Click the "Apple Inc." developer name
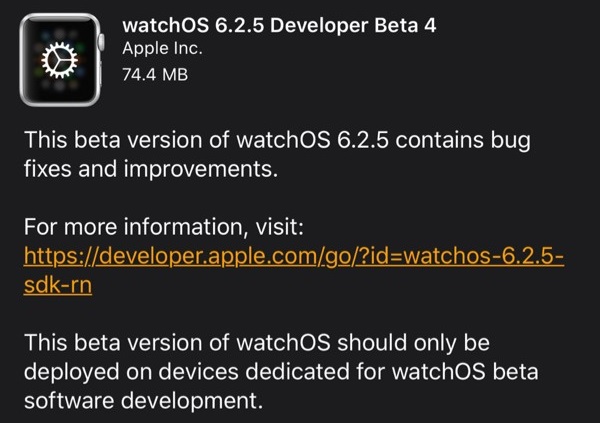This screenshot has width=600, height=423. (x=162, y=49)
